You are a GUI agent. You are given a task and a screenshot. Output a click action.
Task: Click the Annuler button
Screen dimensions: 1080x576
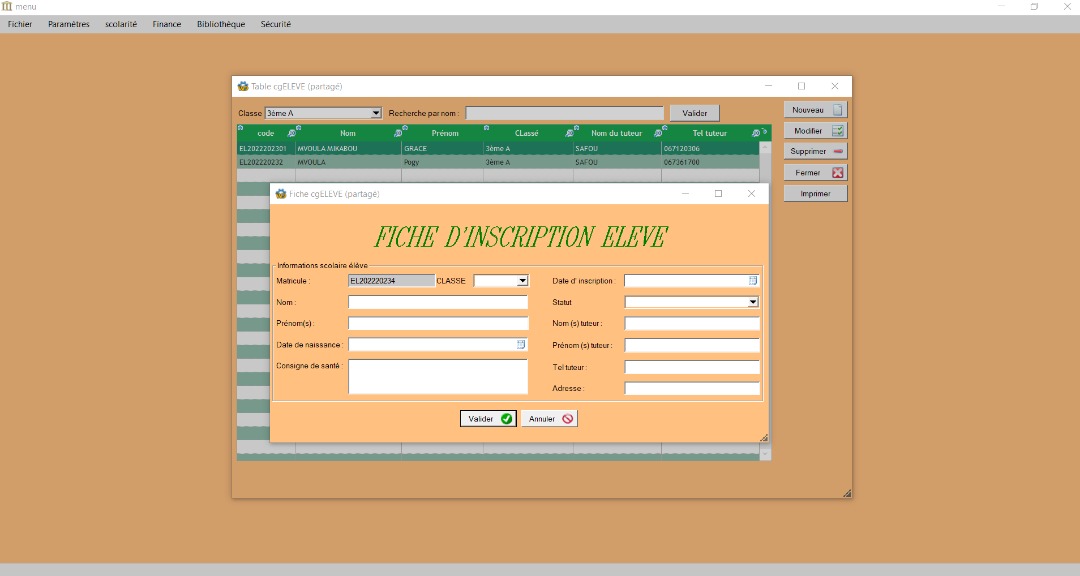[549, 418]
